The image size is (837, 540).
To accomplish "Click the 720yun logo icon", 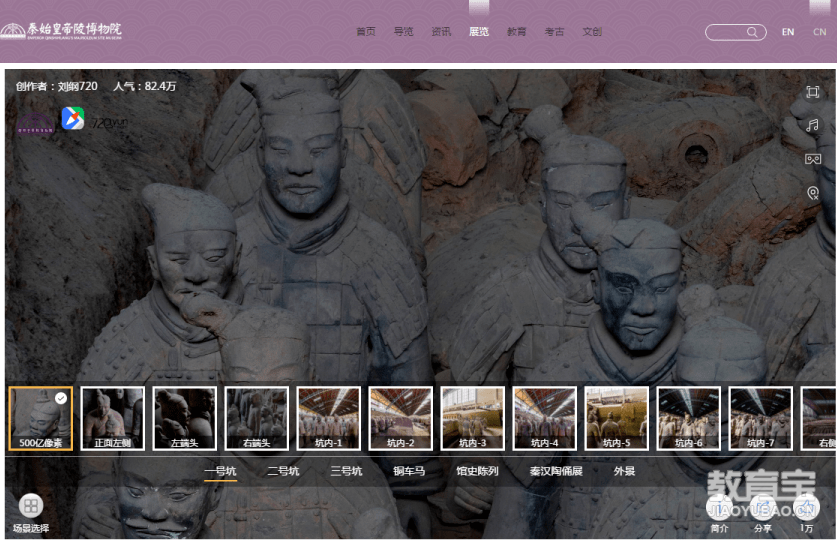I will coord(73,118).
